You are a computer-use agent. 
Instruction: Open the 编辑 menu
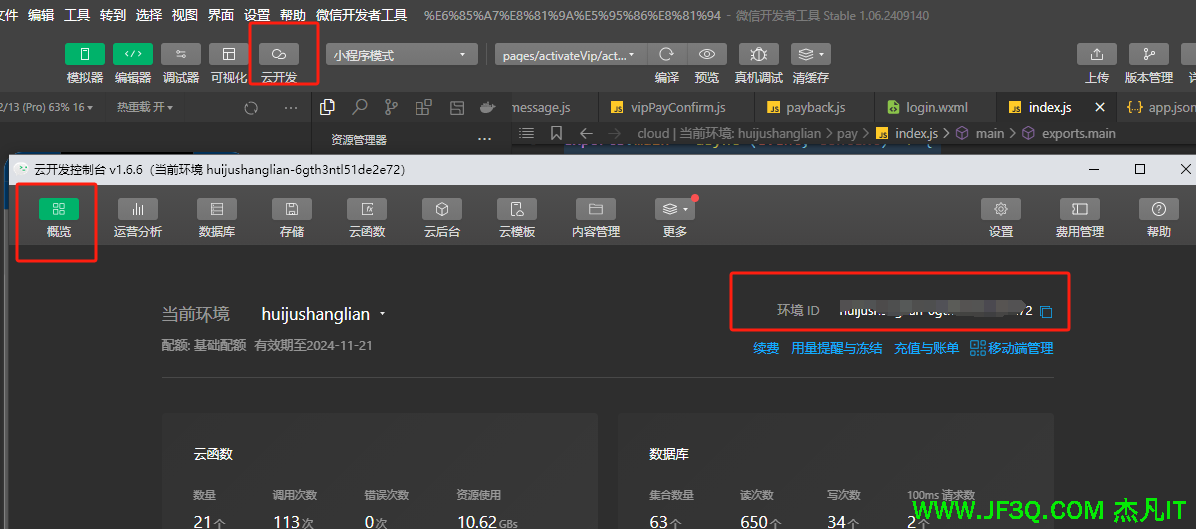coord(41,15)
